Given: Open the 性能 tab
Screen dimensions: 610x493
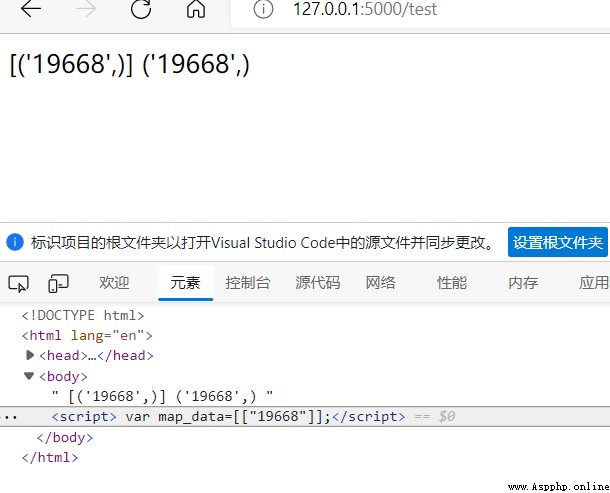Looking at the screenshot, I should (452, 283).
